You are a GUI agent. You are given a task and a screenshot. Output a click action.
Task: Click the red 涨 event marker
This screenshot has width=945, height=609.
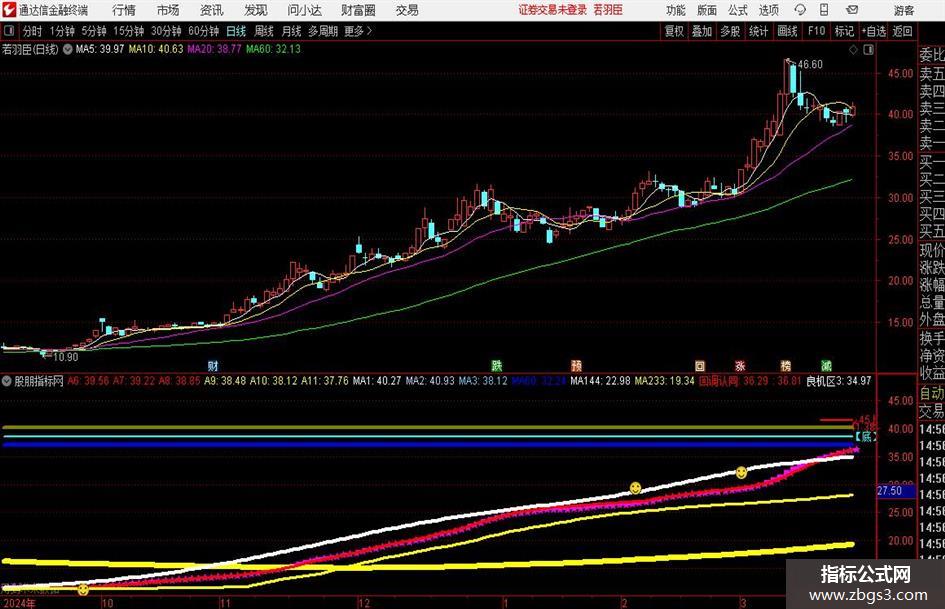(740, 365)
